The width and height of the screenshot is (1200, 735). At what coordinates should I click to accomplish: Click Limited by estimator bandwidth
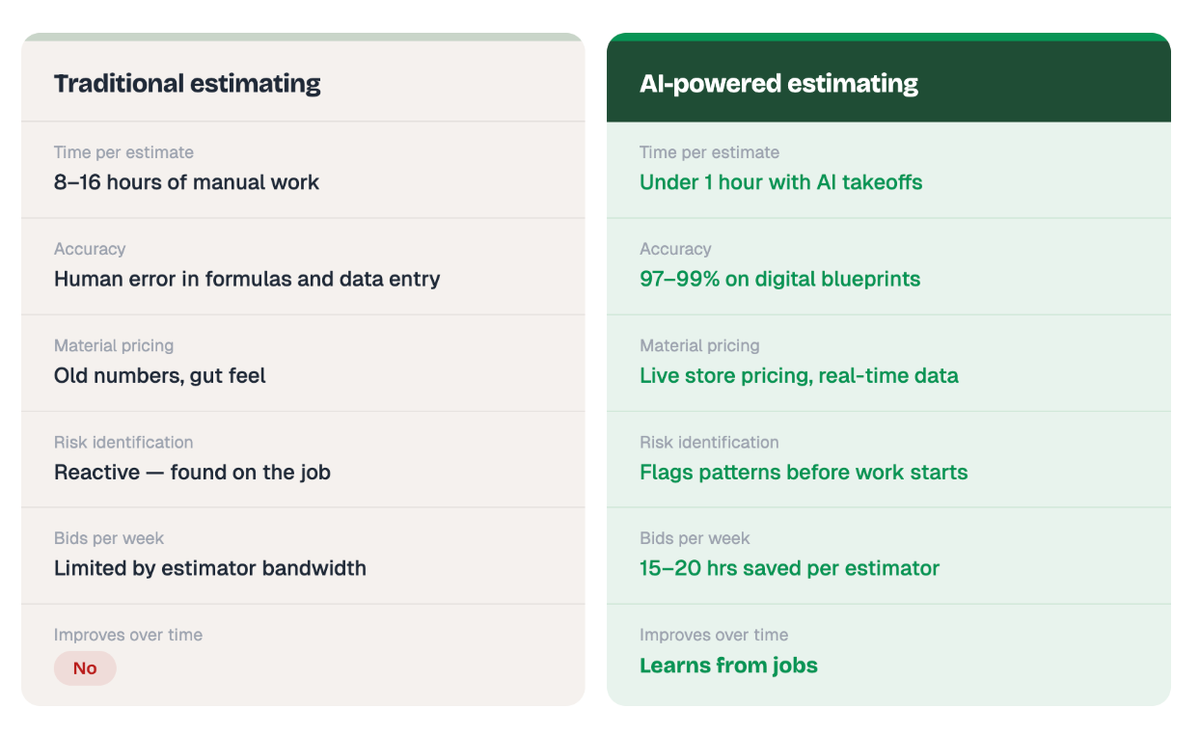(x=210, y=568)
